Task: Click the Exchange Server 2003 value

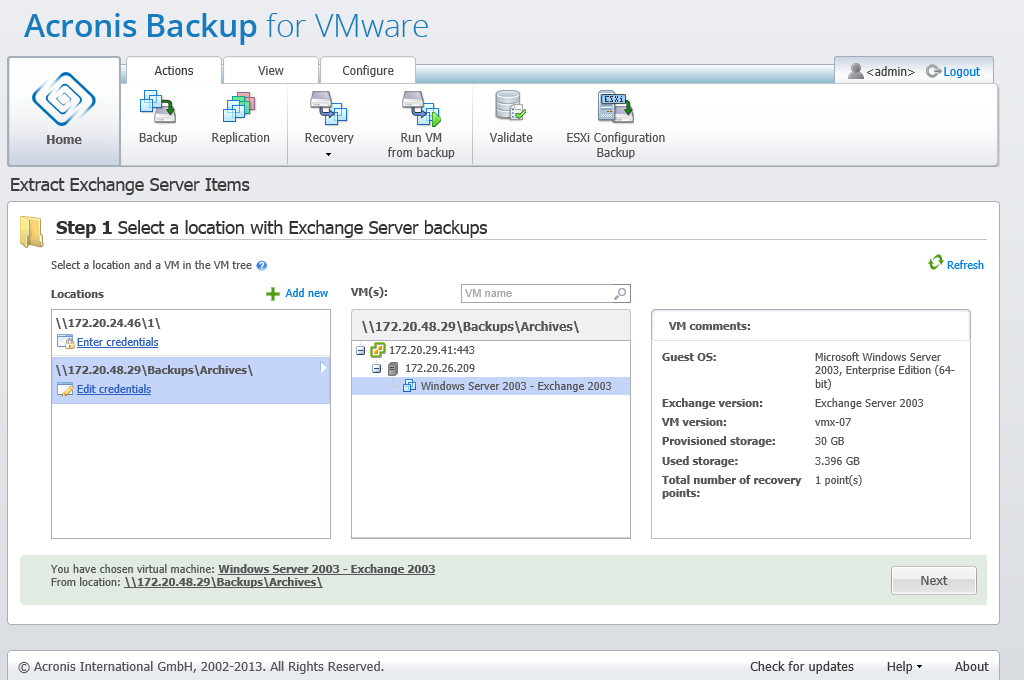Action: coord(869,403)
